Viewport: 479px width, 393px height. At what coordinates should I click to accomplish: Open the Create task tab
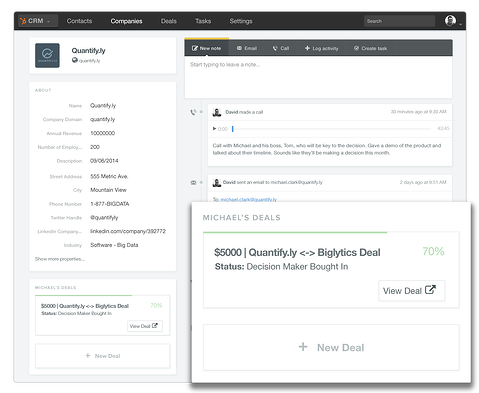point(371,48)
